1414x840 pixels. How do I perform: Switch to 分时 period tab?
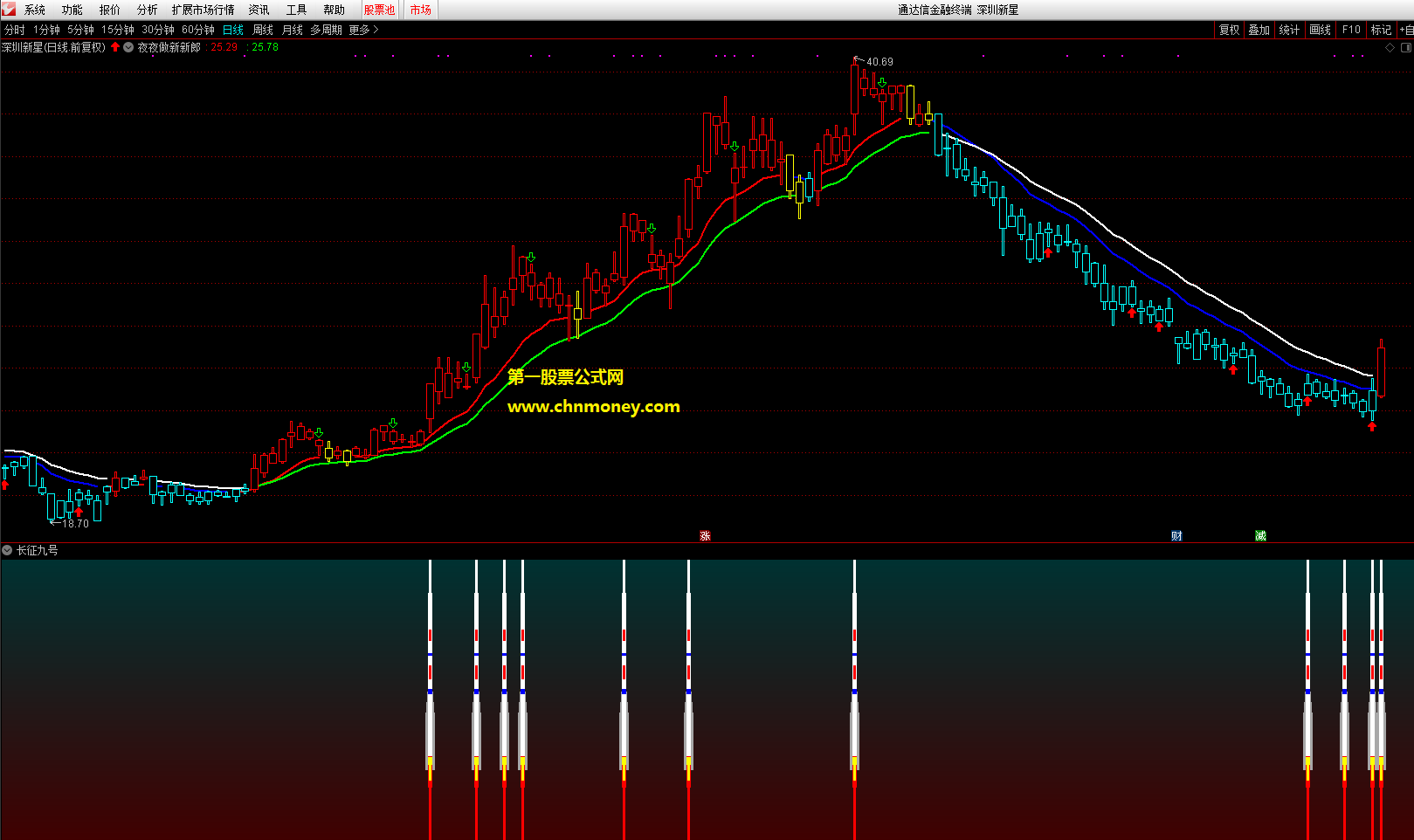[x=15, y=30]
